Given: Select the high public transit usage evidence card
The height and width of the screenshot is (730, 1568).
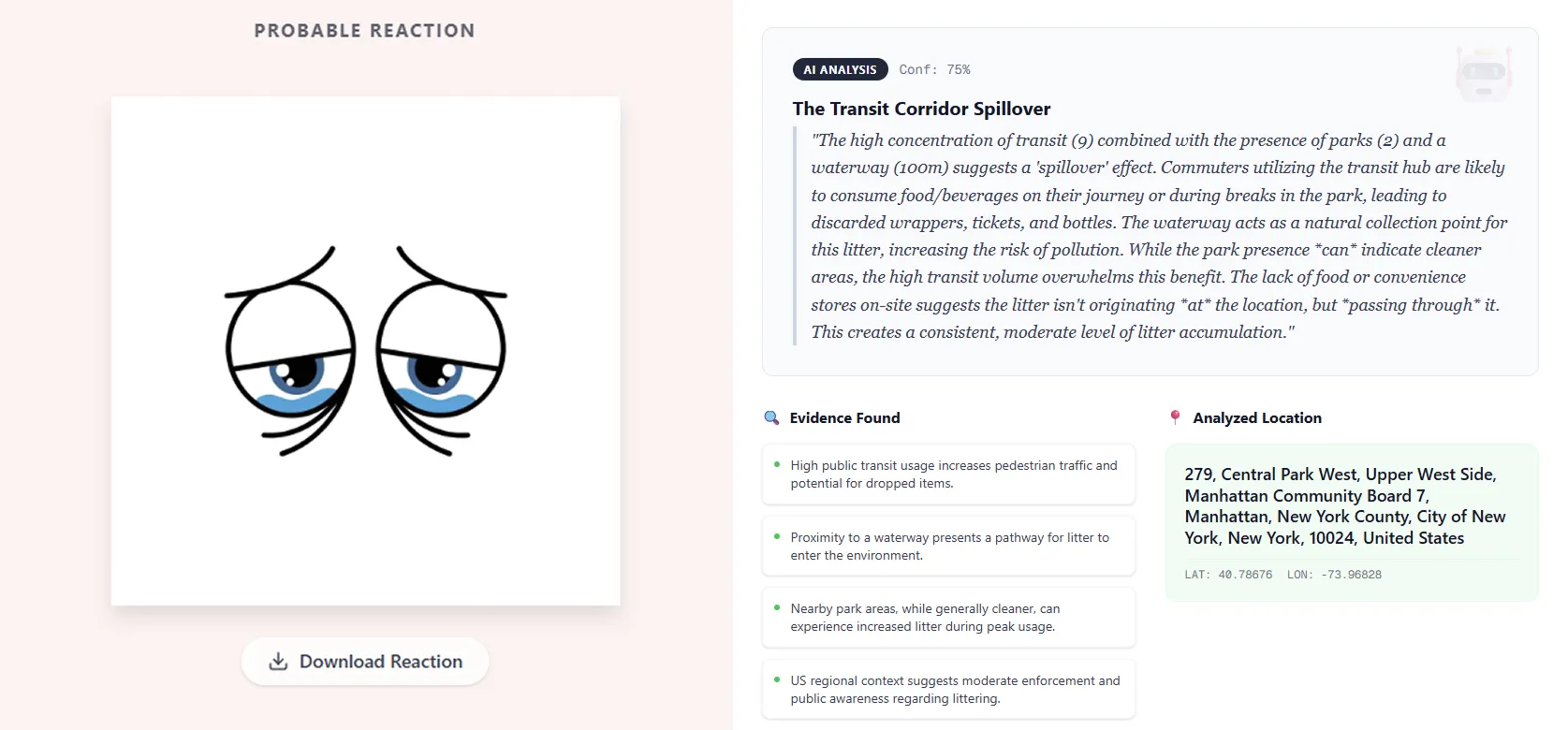Looking at the screenshot, I should pyautogui.click(x=948, y=474).
